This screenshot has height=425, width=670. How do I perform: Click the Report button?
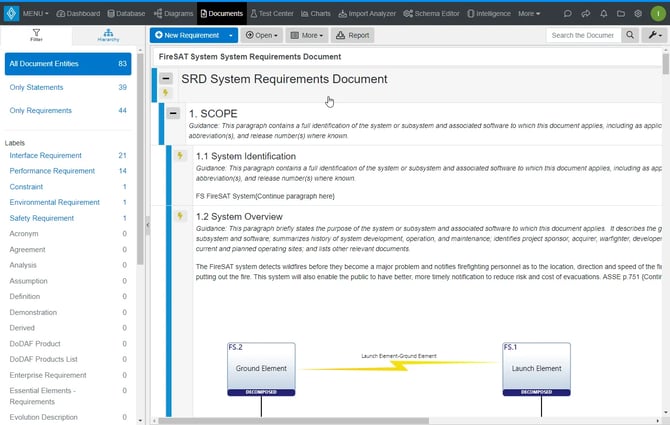(x=353, y=35)
